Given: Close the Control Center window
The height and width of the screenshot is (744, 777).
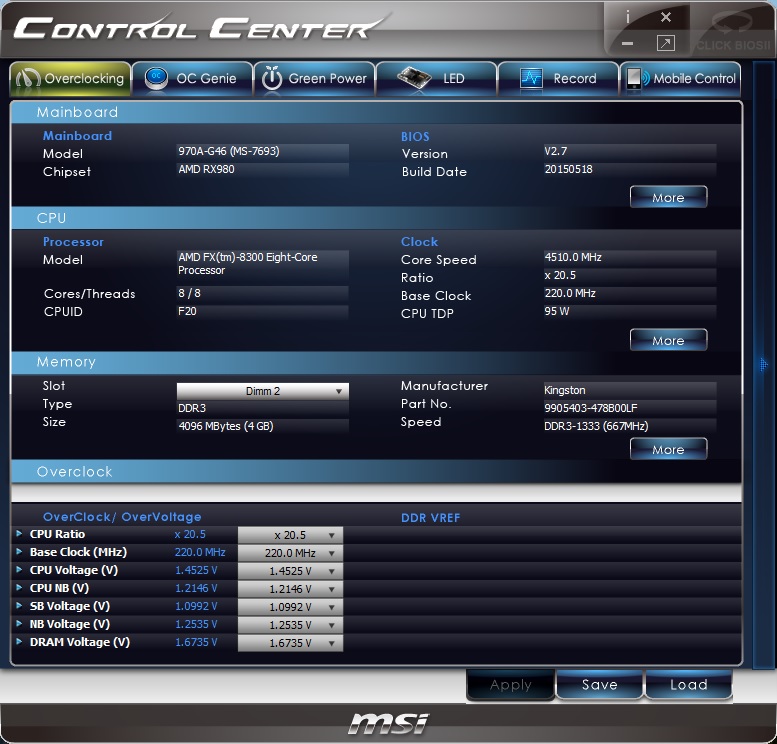Looking at the screenshot, I should click(x=666, y=17).
